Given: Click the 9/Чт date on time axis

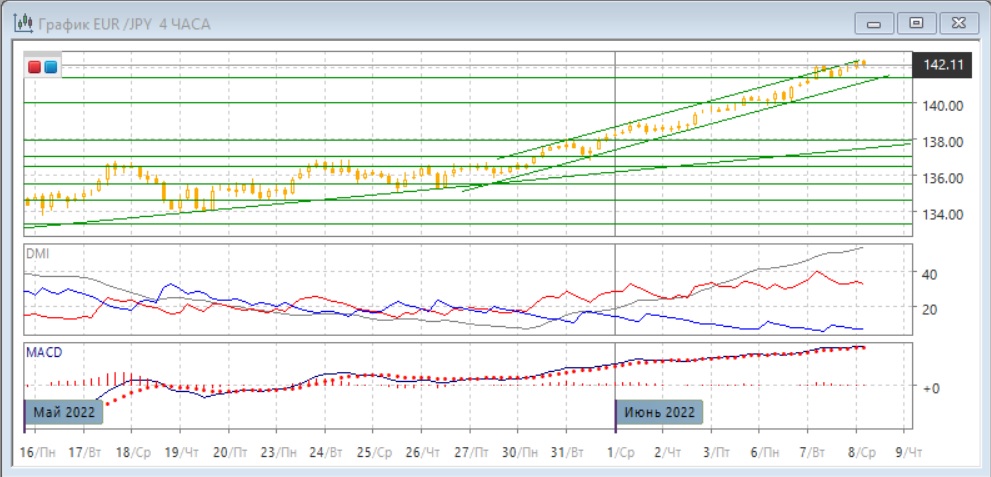Looking at the screenshot, I should pos(910,452).
